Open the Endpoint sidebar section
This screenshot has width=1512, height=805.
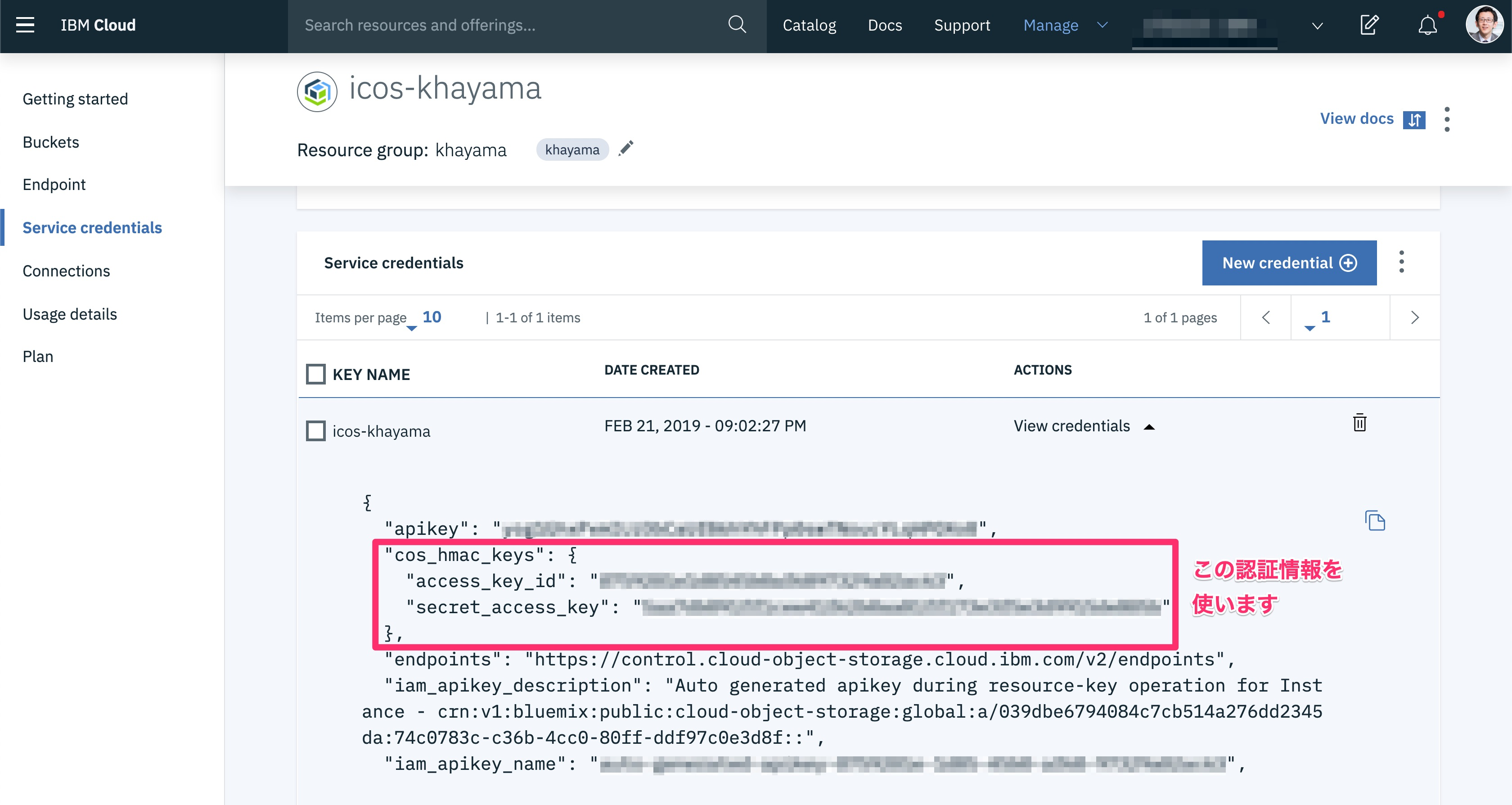pos(54,185)
